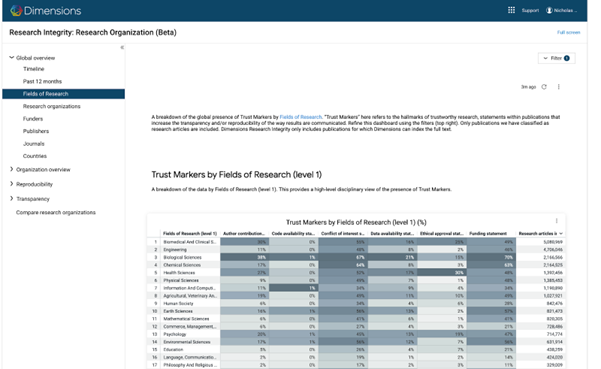Expand the Organization overview section
Image resolution: width=601 pixels, height=369 pixels.
(11, 169)
